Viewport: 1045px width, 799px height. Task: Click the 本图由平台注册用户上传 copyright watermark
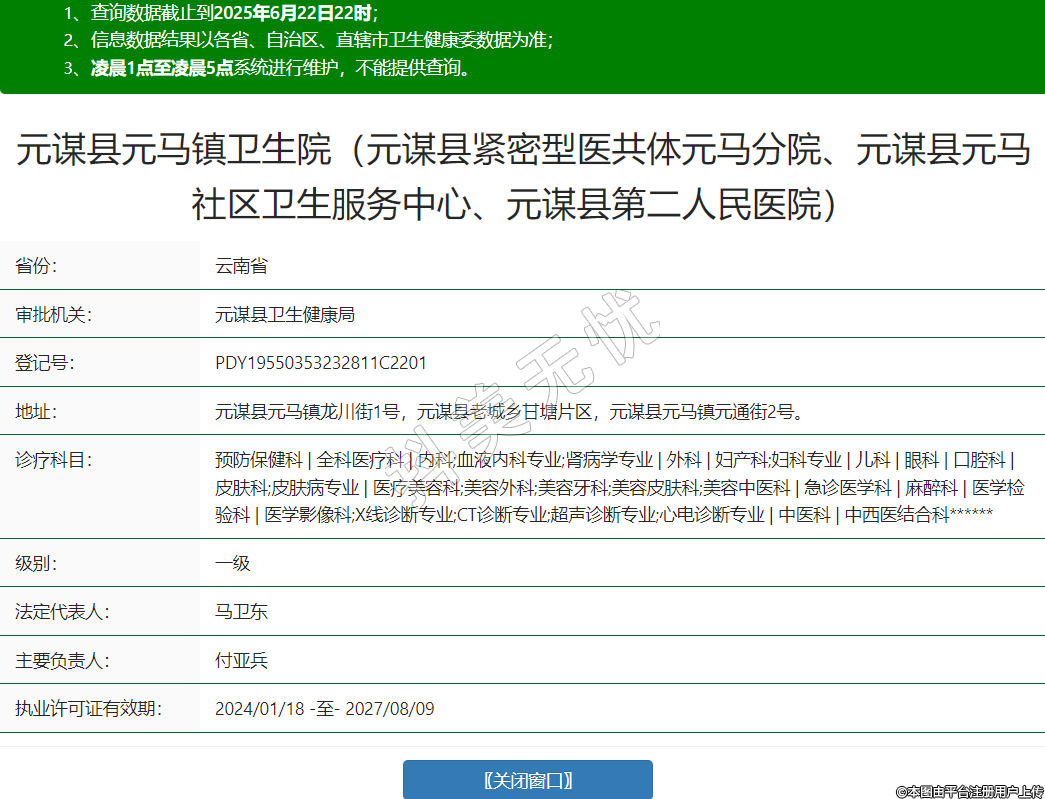[x=967, y=791]
